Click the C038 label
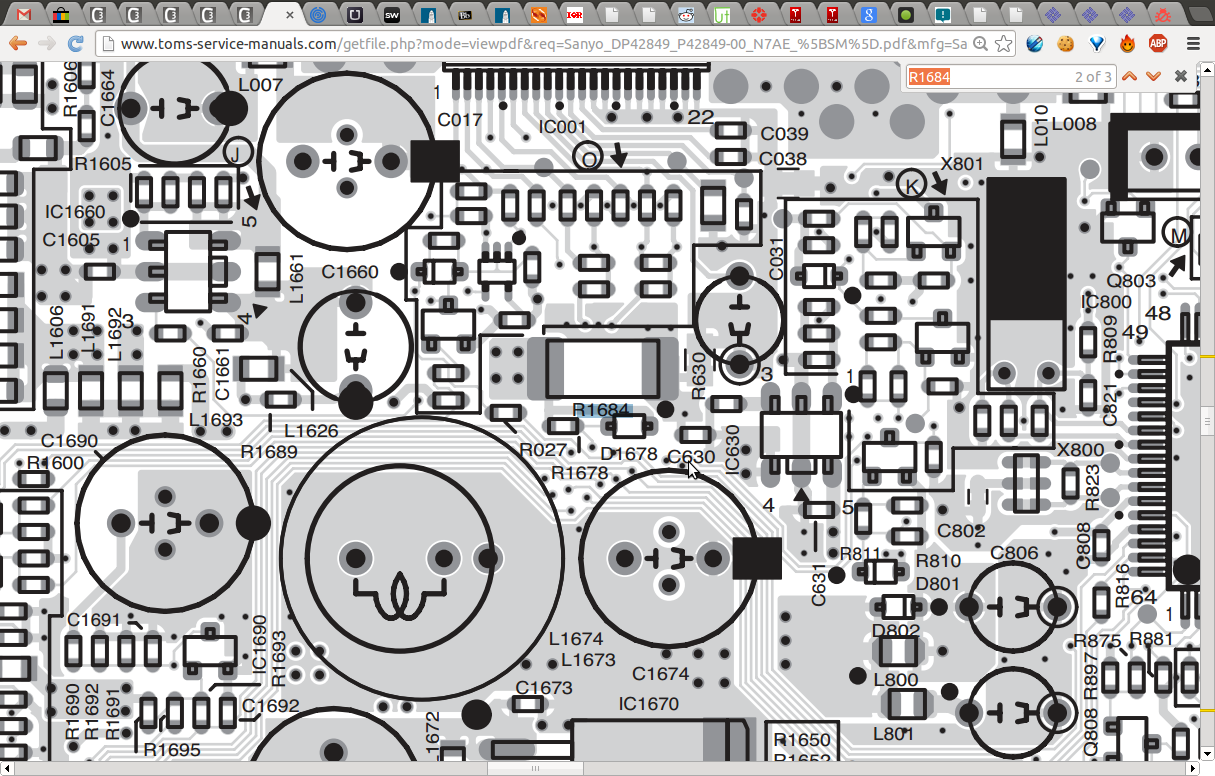The image size is (1215, 776). coord(783,159)
